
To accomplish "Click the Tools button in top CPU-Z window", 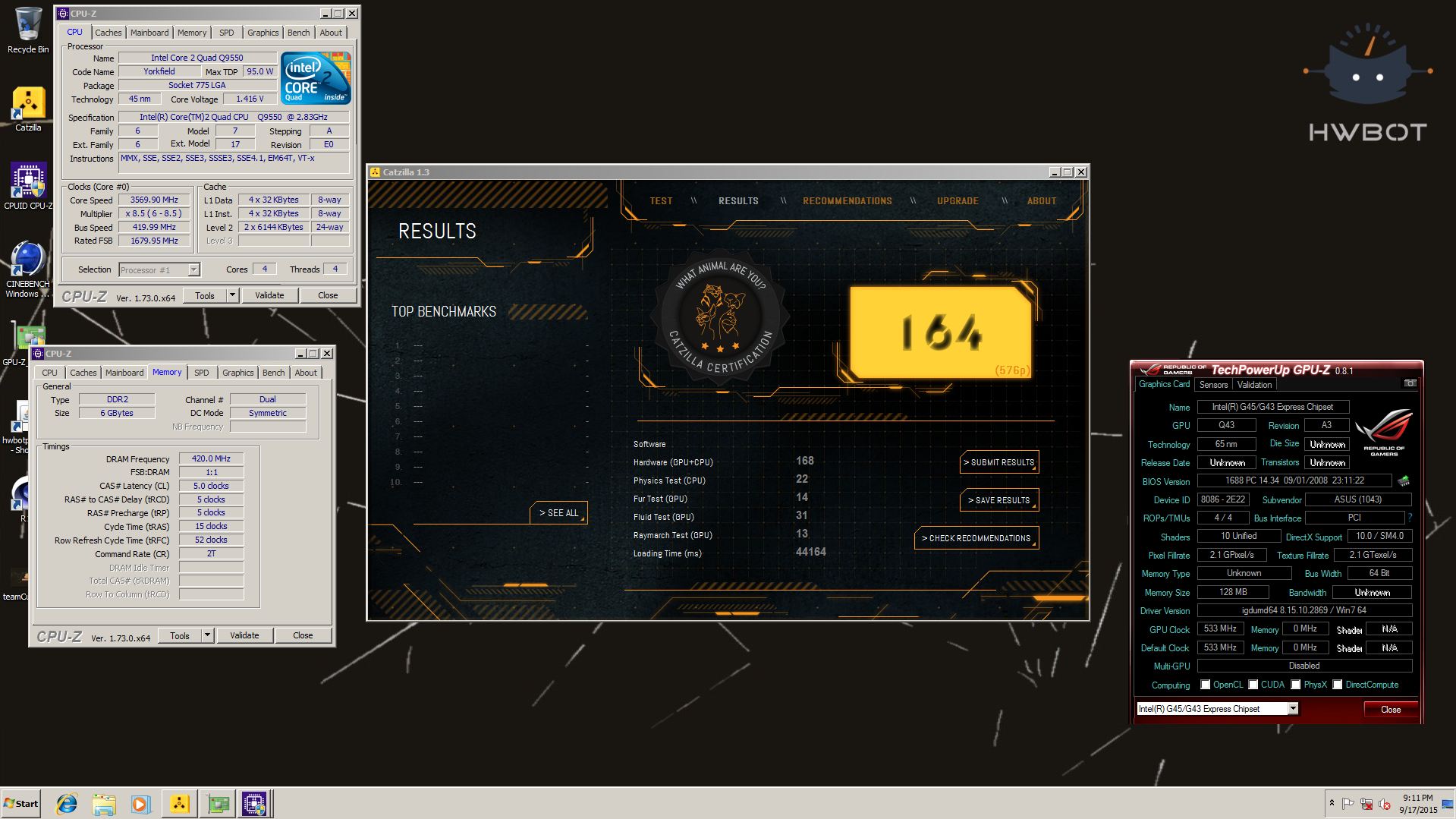I will coord(205,295).
